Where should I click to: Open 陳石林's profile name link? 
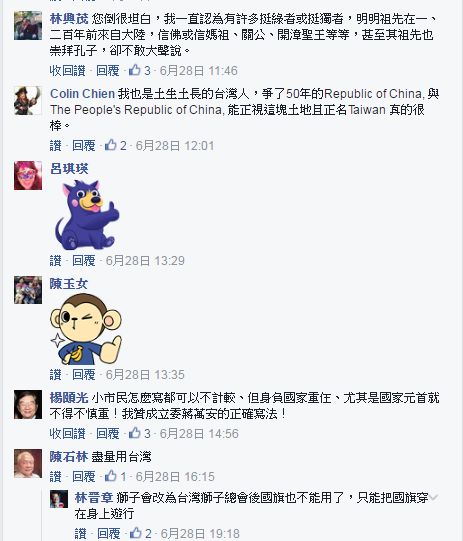point(69,457)
